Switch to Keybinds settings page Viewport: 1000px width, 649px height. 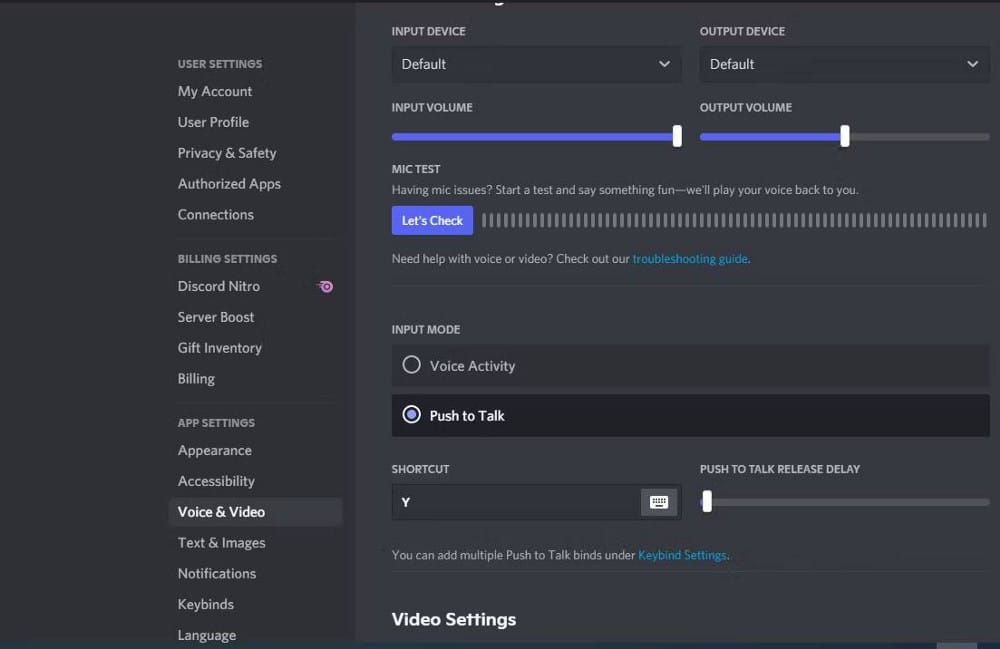tap(205, 604)
